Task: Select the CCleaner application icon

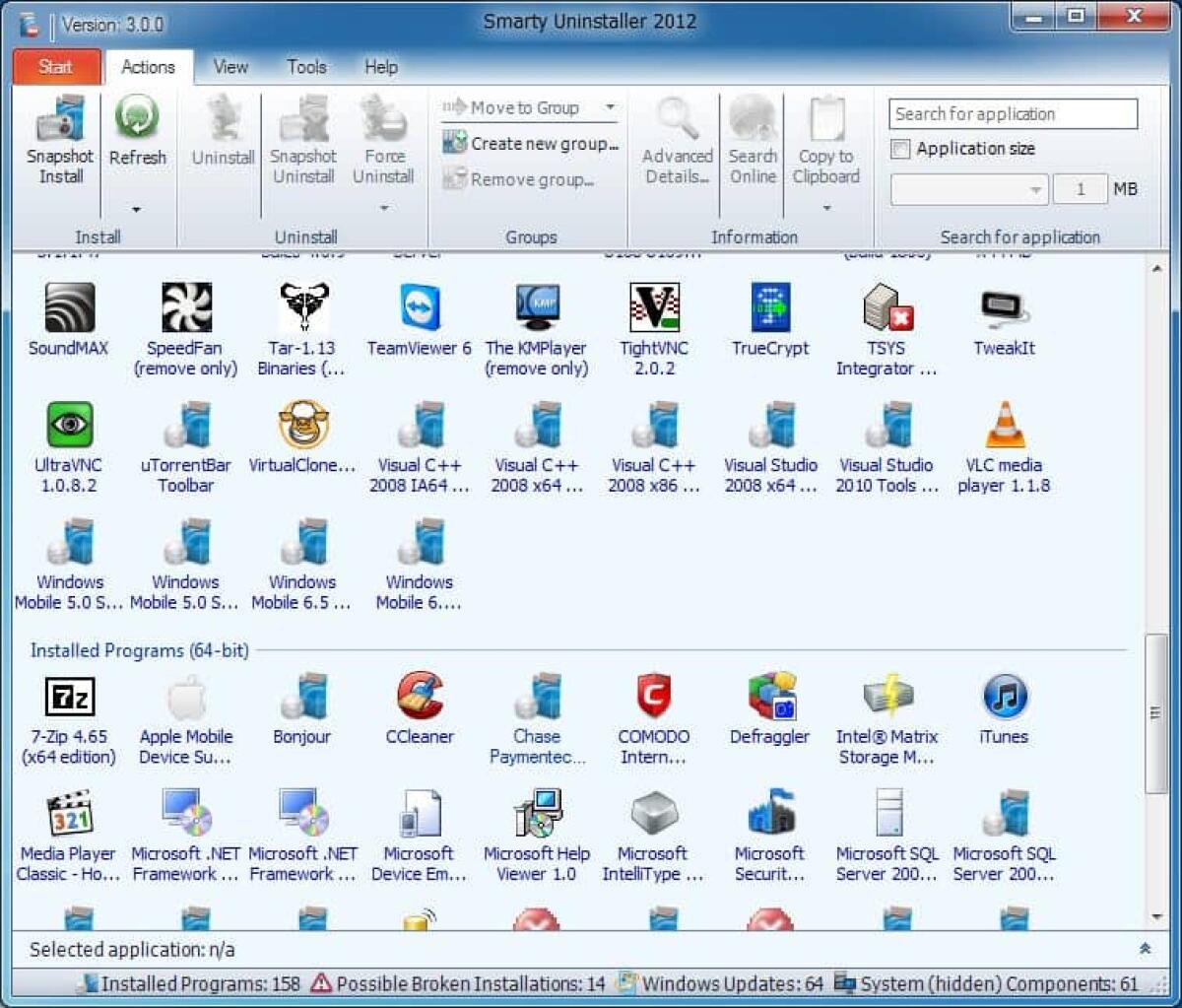Action: tap(418, 696)
